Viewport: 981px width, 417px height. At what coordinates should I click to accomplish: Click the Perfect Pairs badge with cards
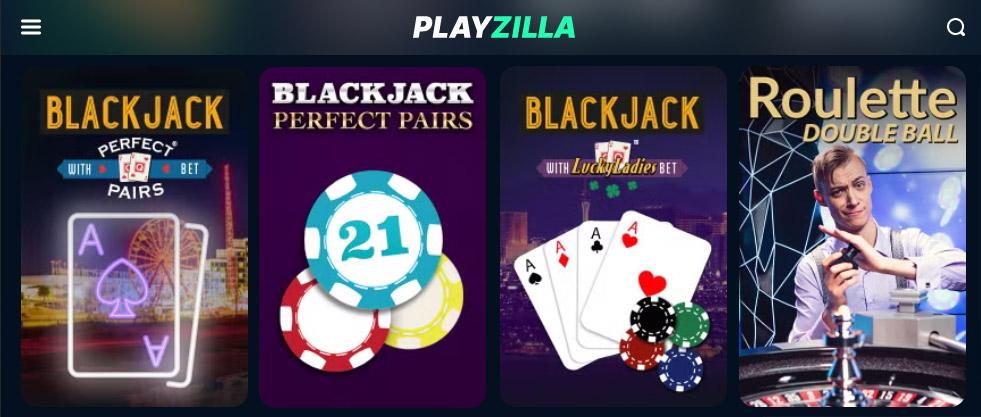click(x=135, y=168)
